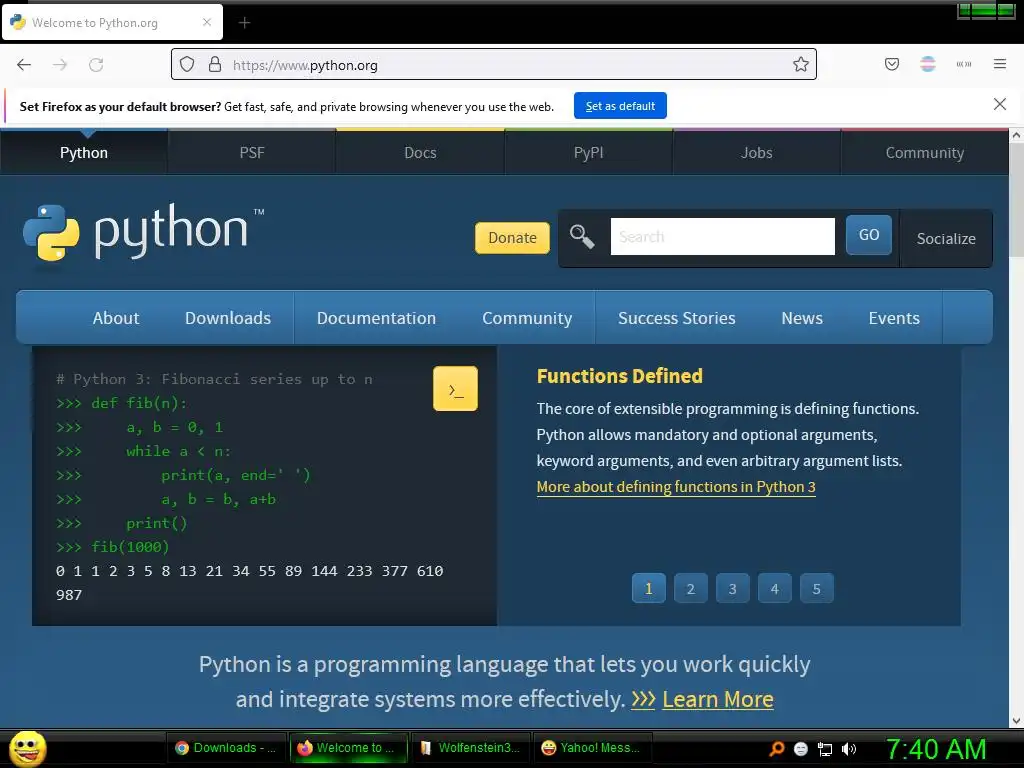This screenshot has height=768, width=1024.
Task: Click the GO search button
Action: pyautogui.click(x=869, y=235)
